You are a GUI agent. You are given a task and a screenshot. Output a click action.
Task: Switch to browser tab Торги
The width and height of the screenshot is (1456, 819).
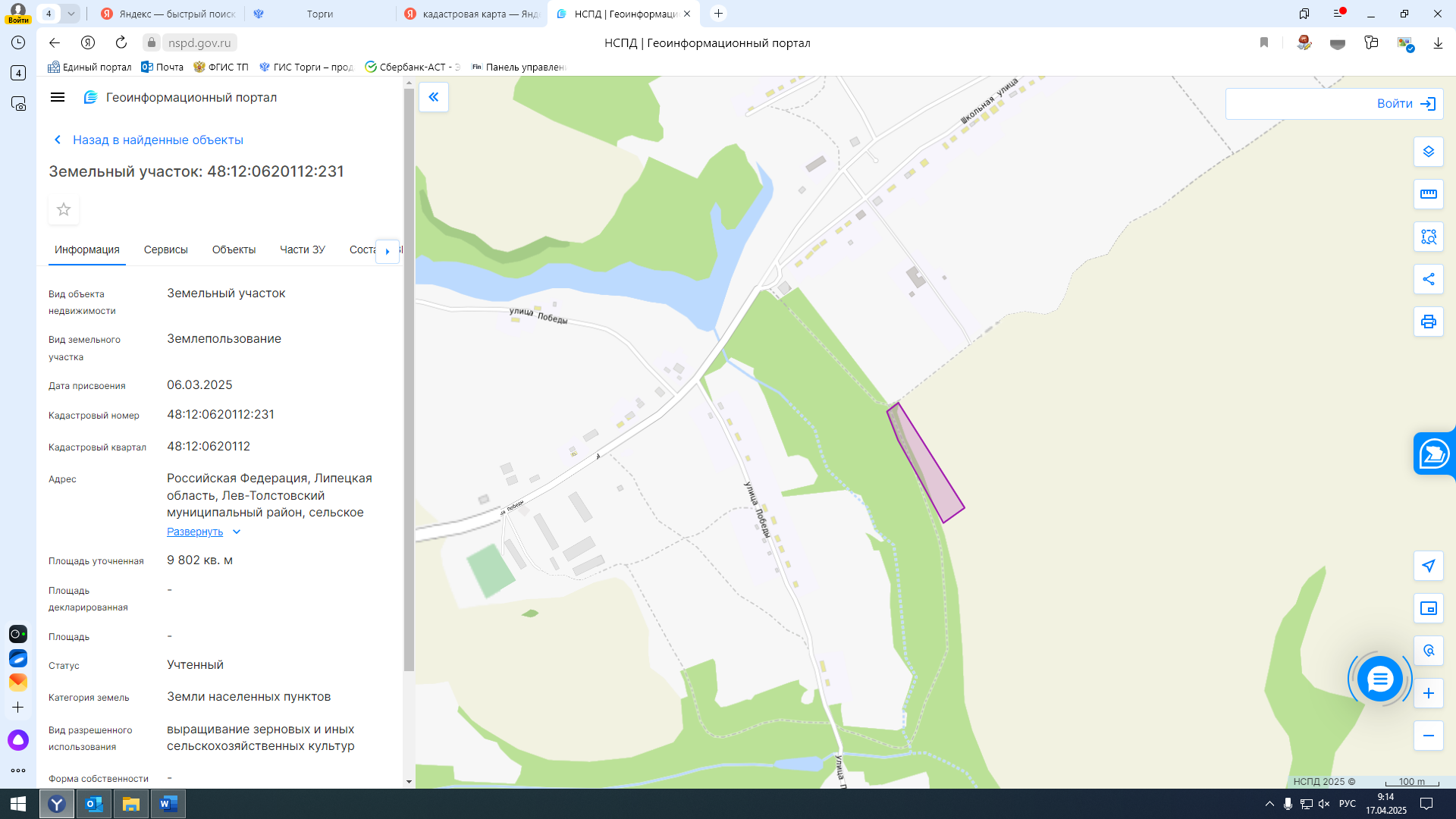(x=319, y=14)
